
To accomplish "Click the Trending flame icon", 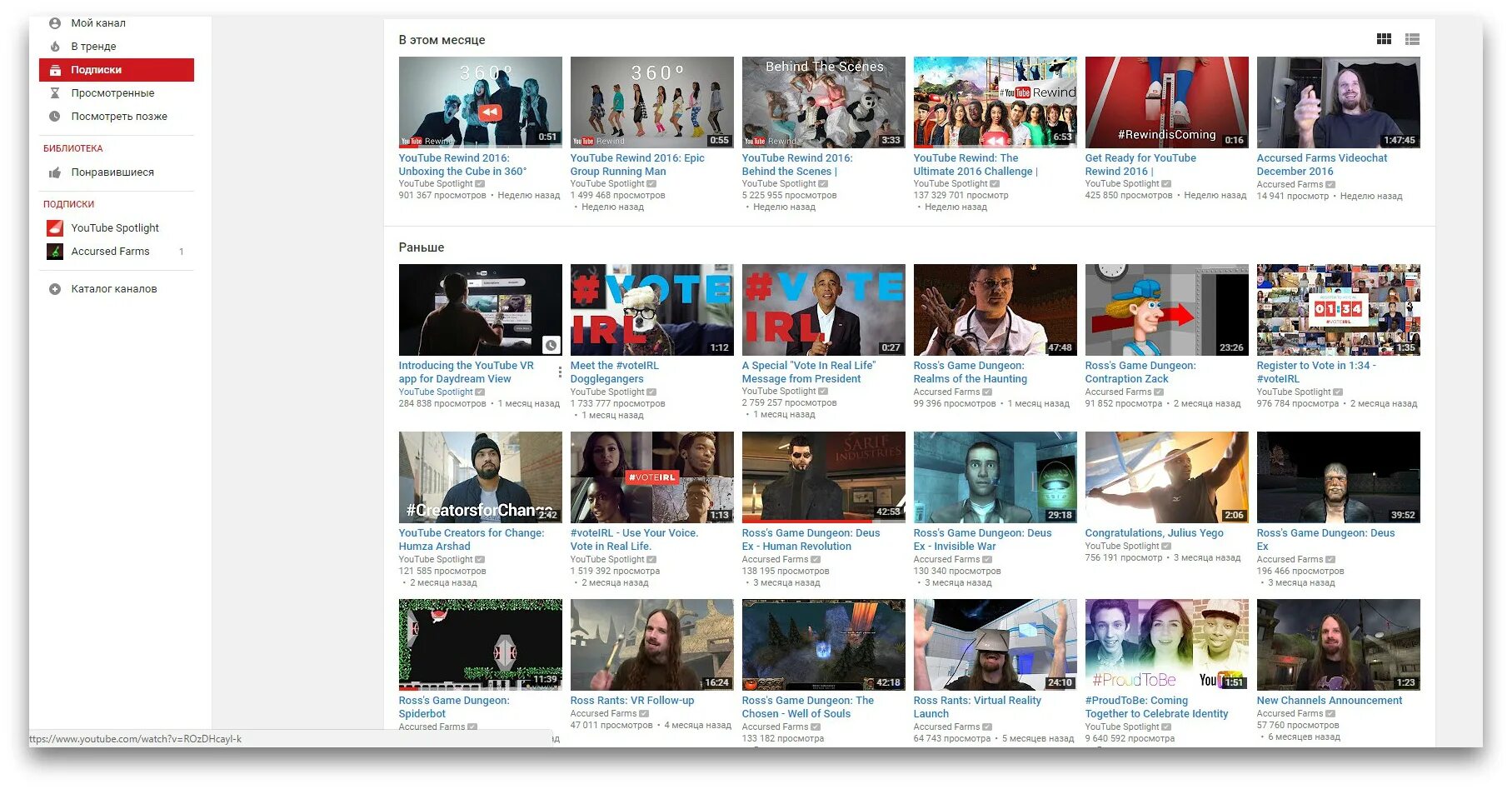I will [55, 47].
